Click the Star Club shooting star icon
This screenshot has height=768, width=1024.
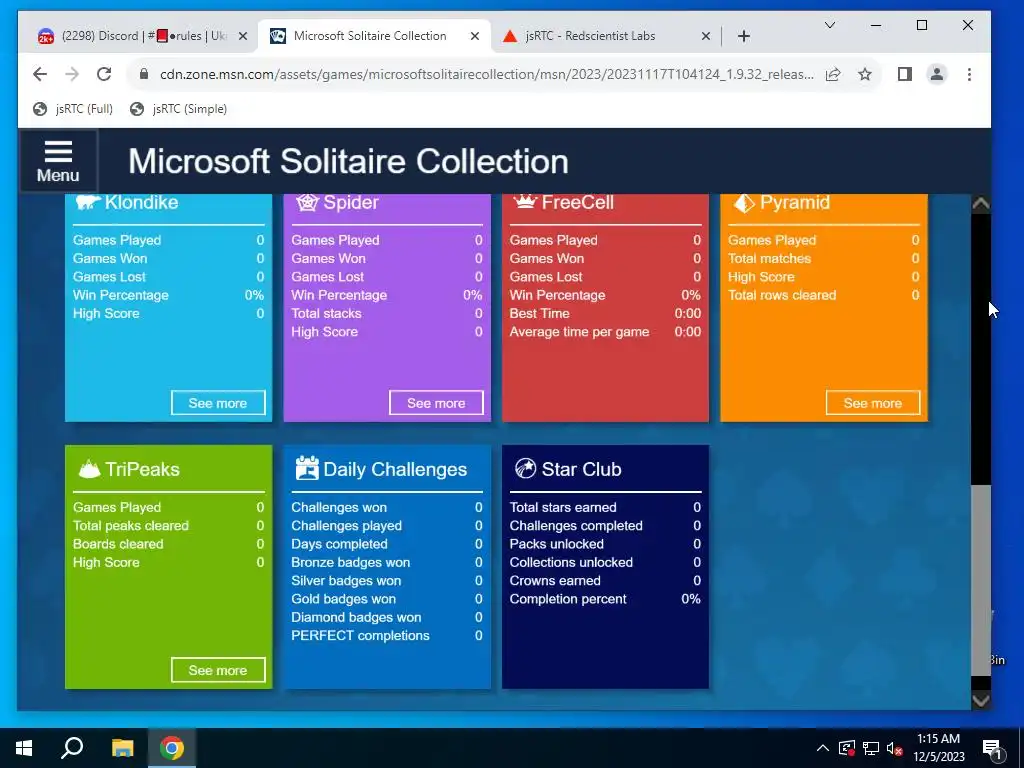pos(525,468)
